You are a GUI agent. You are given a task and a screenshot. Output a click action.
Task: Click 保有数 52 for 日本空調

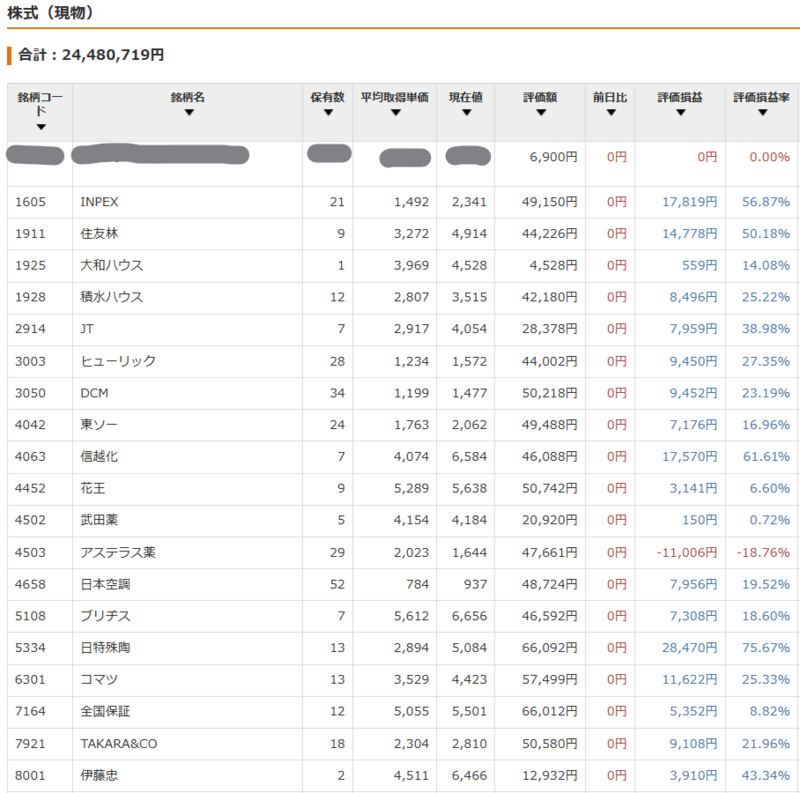pyautogui.click(x=337, y=584)
